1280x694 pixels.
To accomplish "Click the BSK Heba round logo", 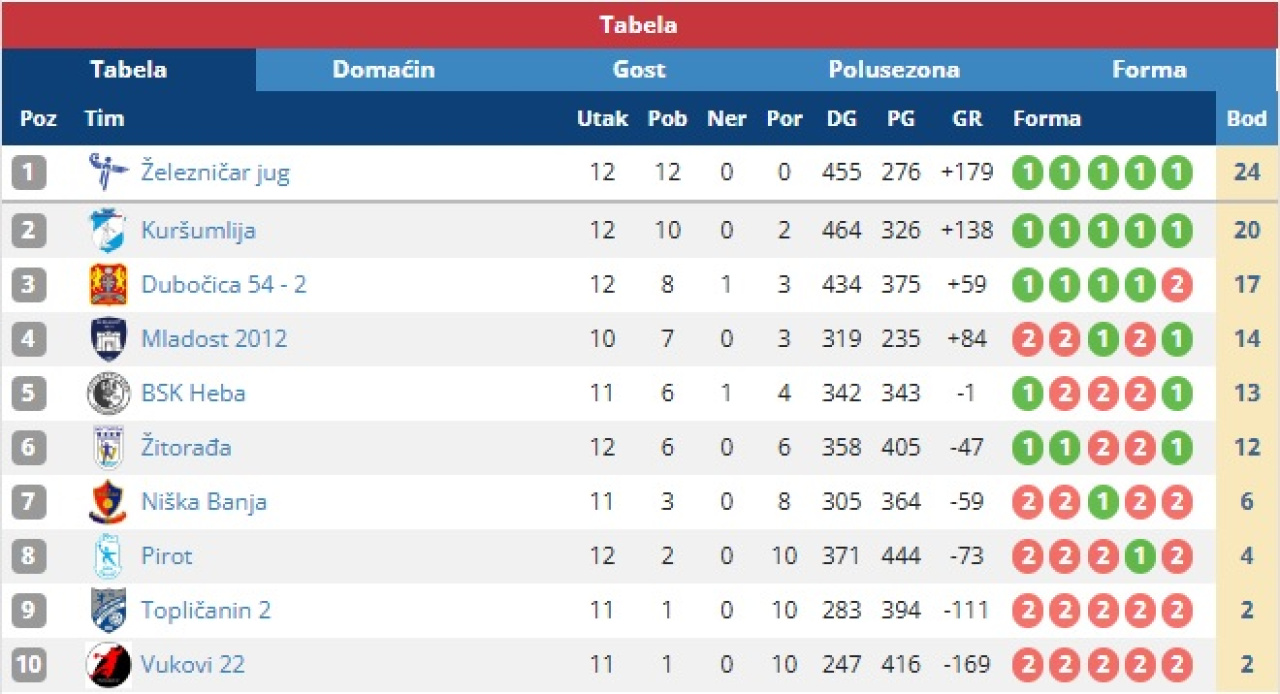I will coord(108,393).
